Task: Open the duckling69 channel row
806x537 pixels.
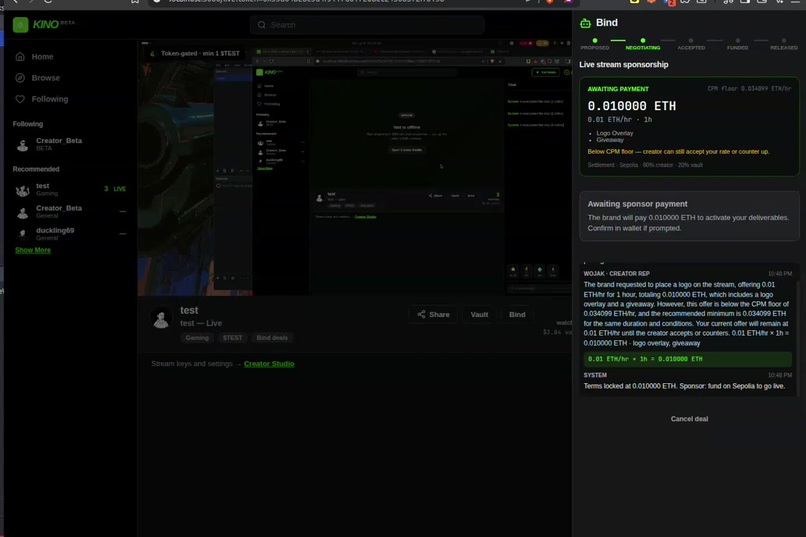Action: tap(70, 234)
